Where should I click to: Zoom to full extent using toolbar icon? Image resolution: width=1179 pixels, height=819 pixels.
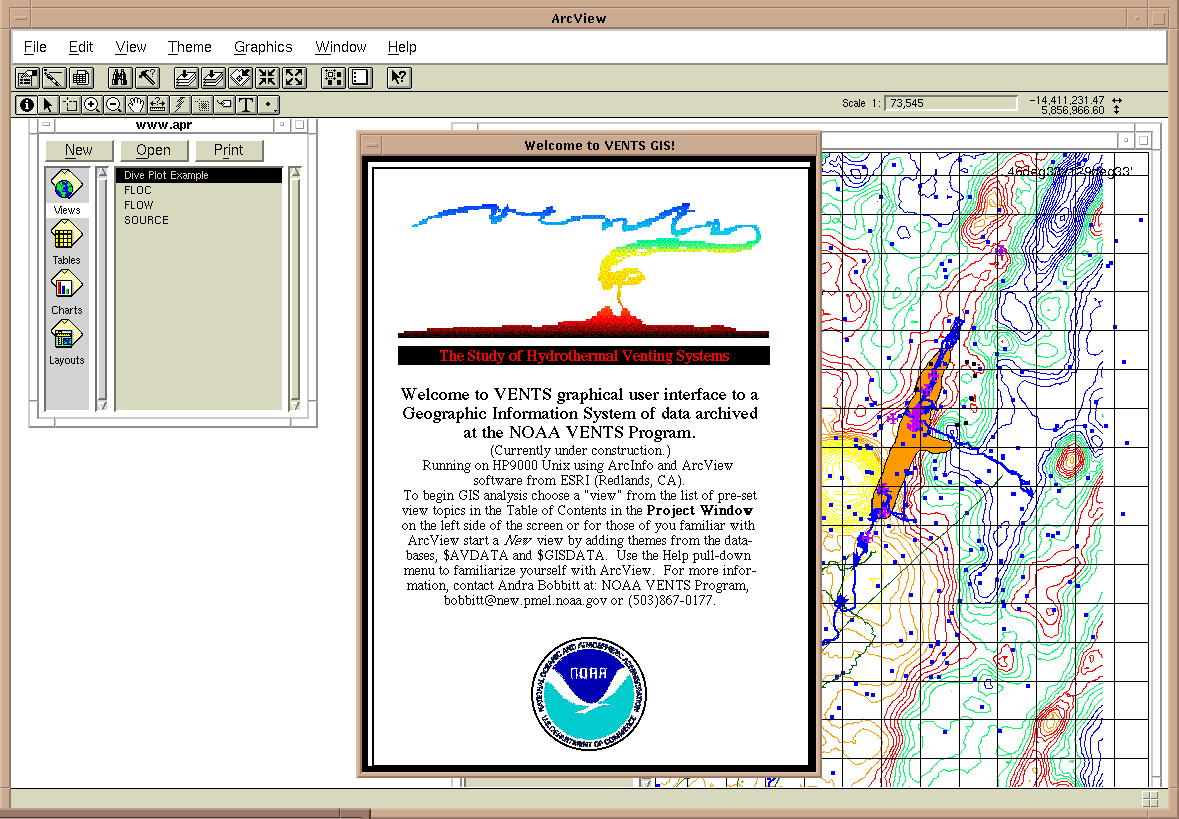coord(186,77)
